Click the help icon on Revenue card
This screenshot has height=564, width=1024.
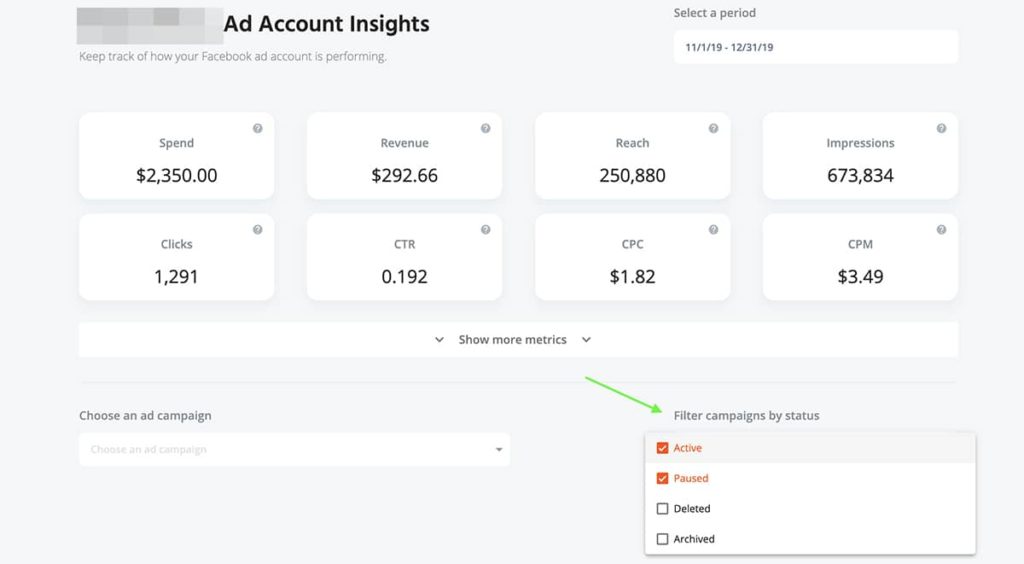485,128
